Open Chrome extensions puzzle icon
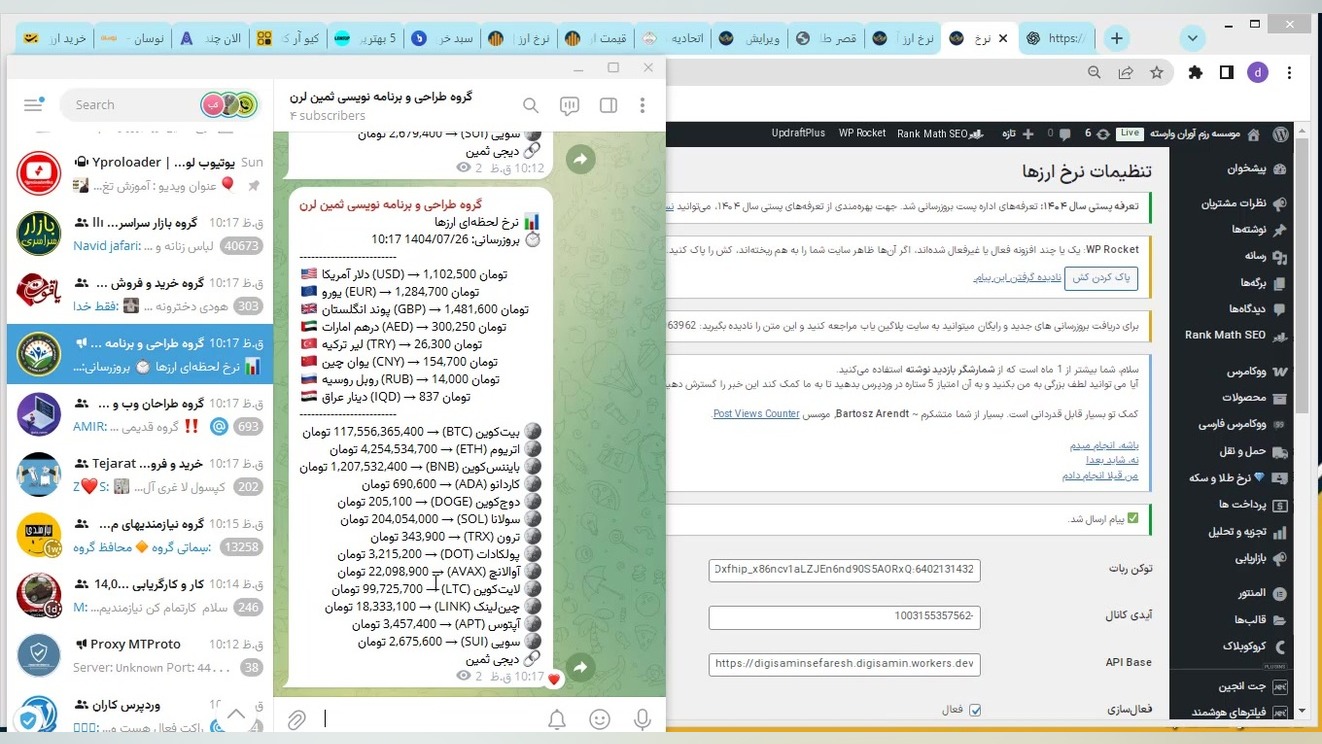The height and width of the screenshot is (744, 1322). click(1195, 72)
